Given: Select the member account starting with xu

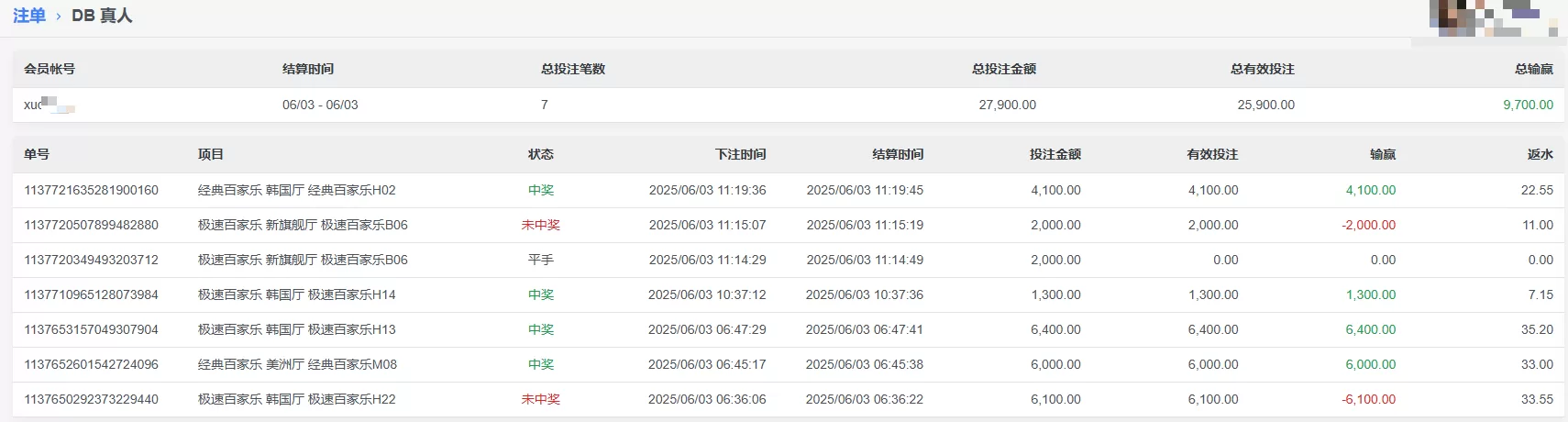Looking at the screenshot, I should click(x=50, y=105).
